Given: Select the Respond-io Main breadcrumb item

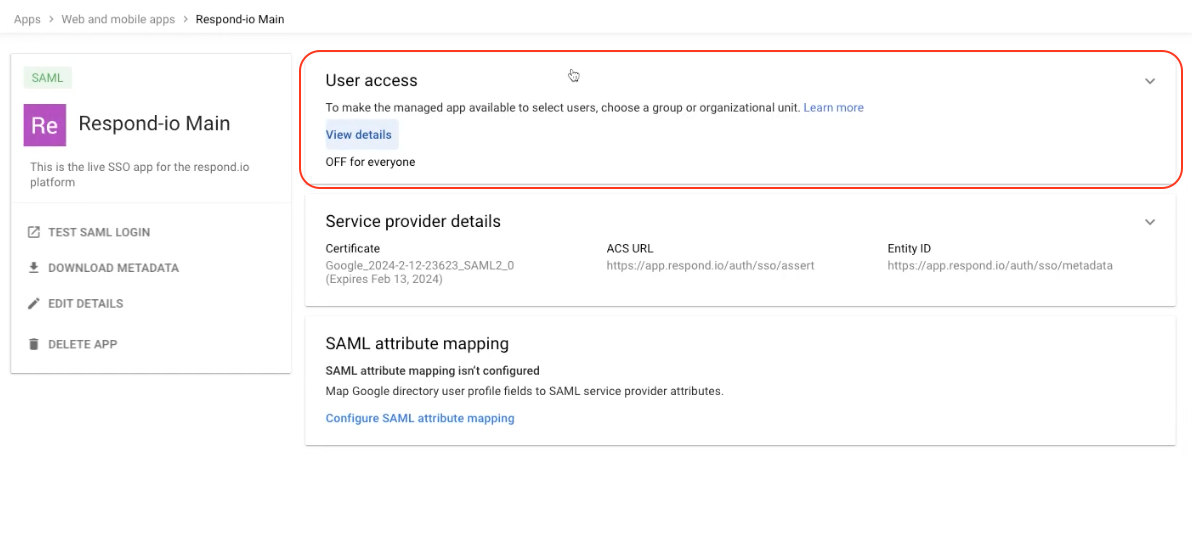Looking at the screenshot, I should click(x=240, y=19).
